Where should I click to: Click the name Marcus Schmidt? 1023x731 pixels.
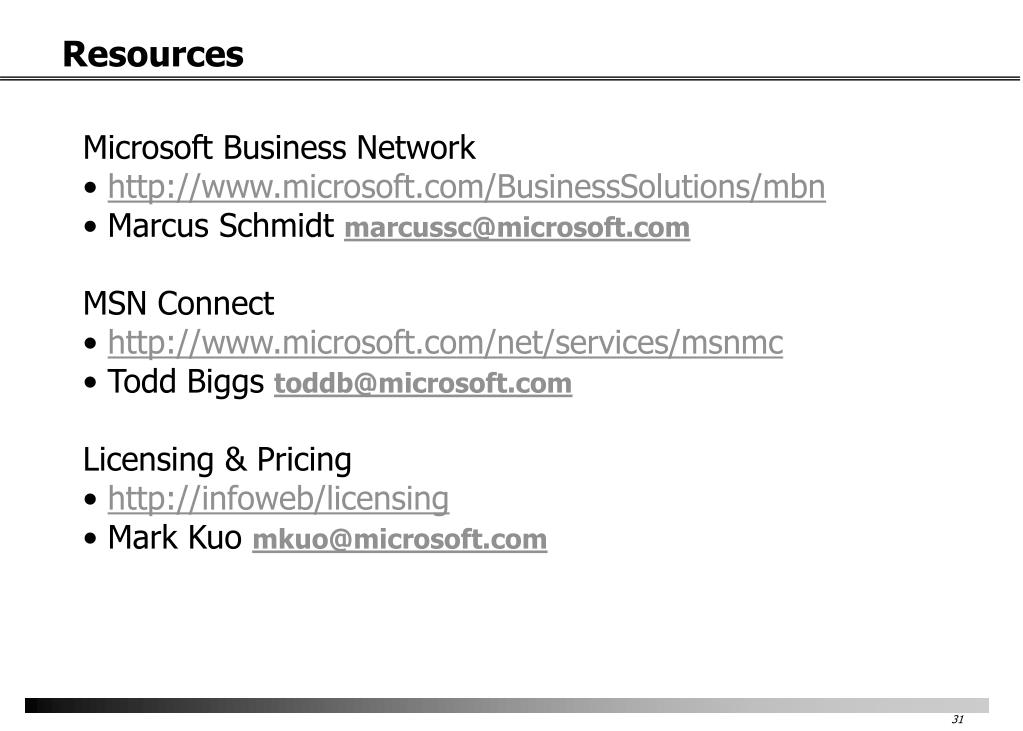click(x=221, y=226)
